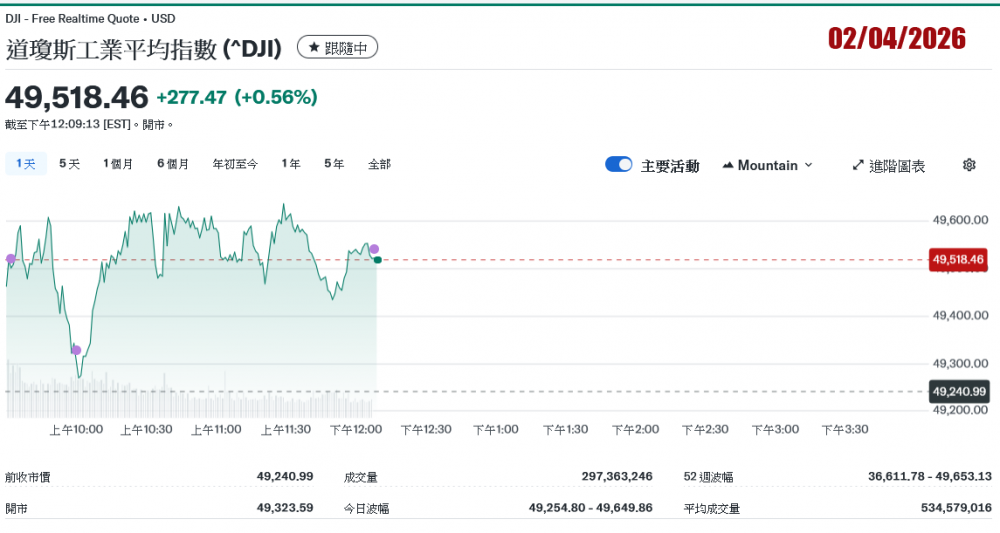Click the purple marker at chart start

(11, 258)
